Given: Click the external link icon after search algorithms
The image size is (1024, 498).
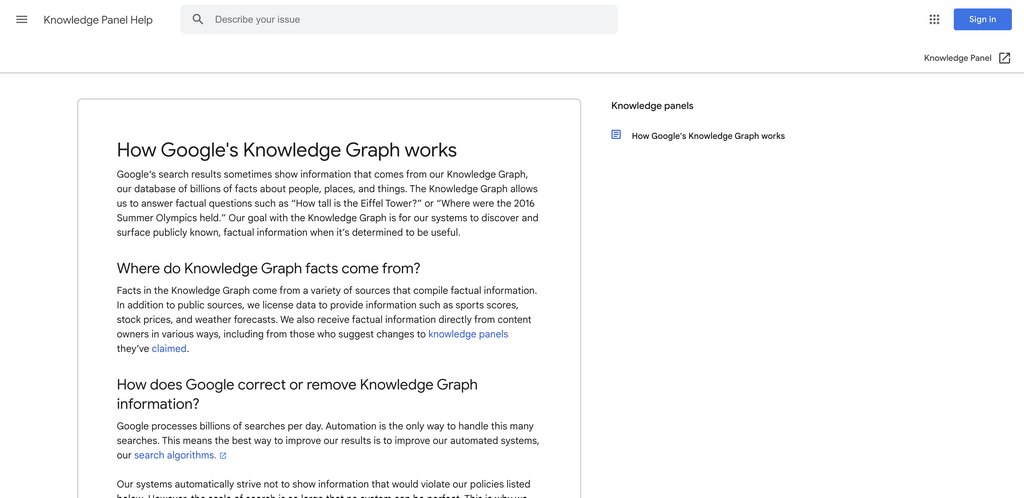Looking at the screenshot, I should click(x=223, y=456).
